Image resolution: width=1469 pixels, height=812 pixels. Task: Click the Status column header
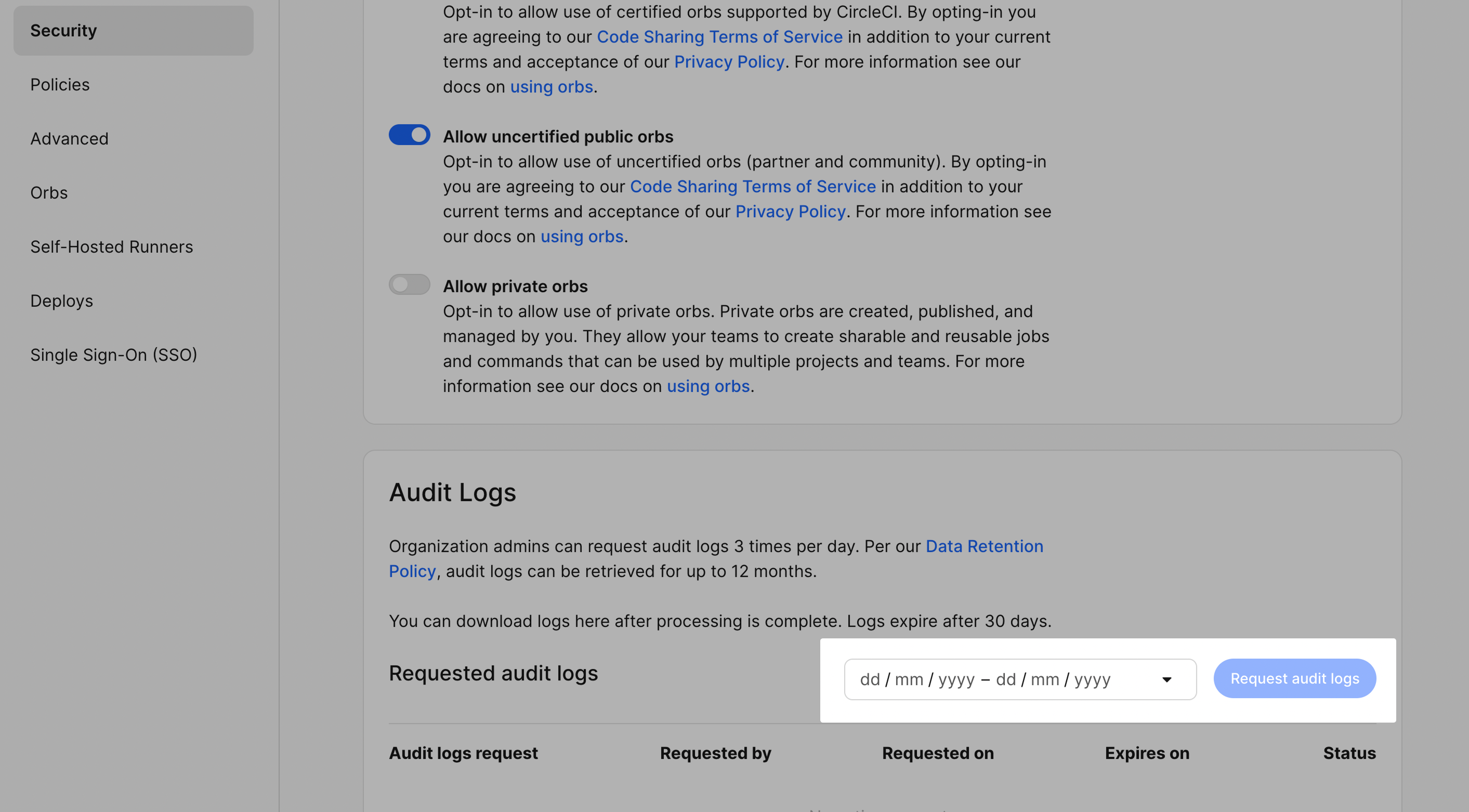(x=1349, y=753)
